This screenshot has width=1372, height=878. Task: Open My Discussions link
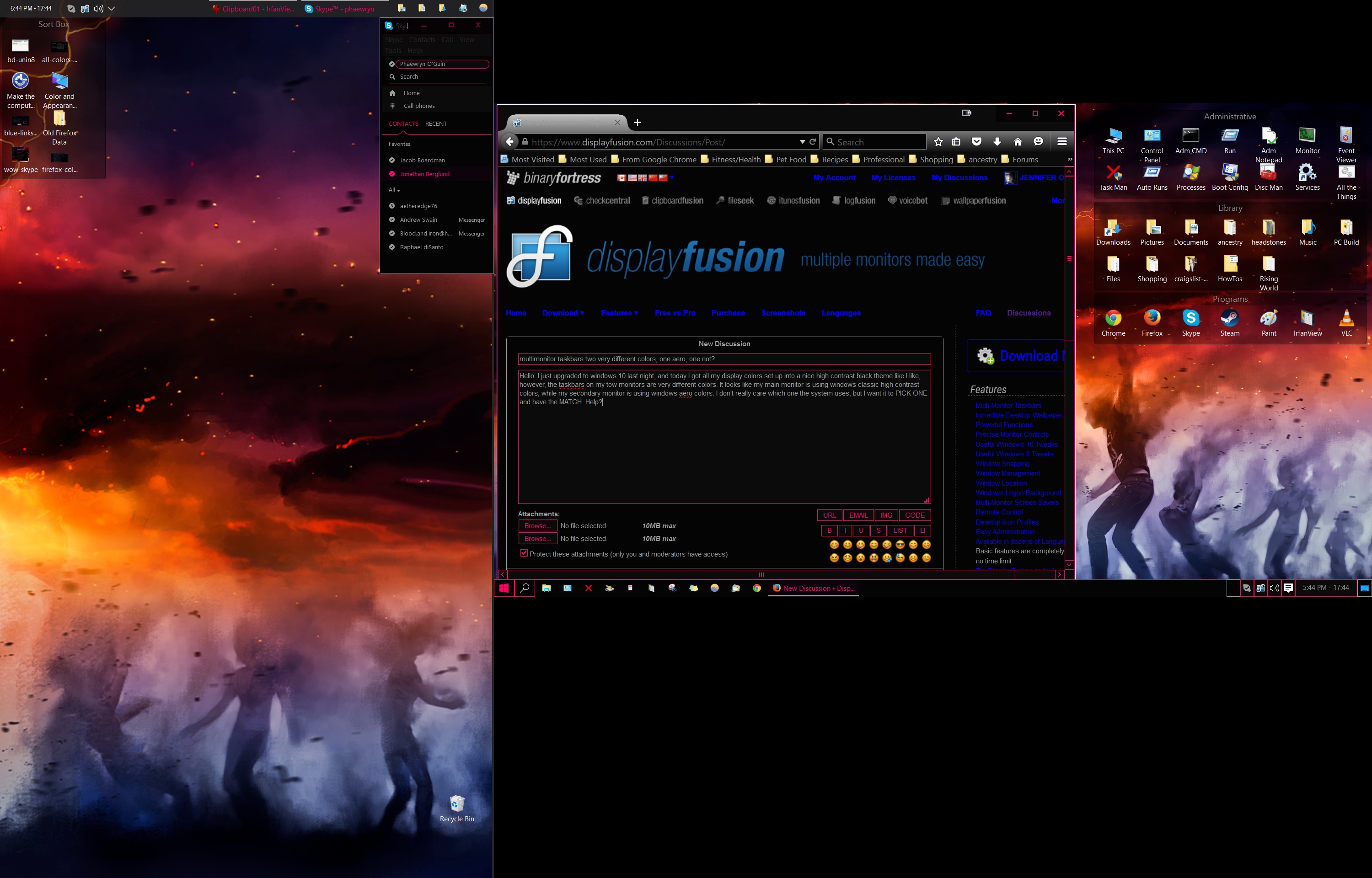click(x=959, y=178)
